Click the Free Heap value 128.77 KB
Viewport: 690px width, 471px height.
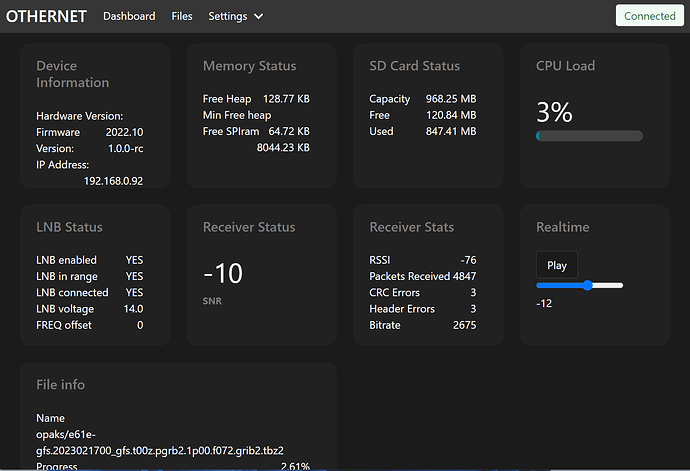click(286, 99)
